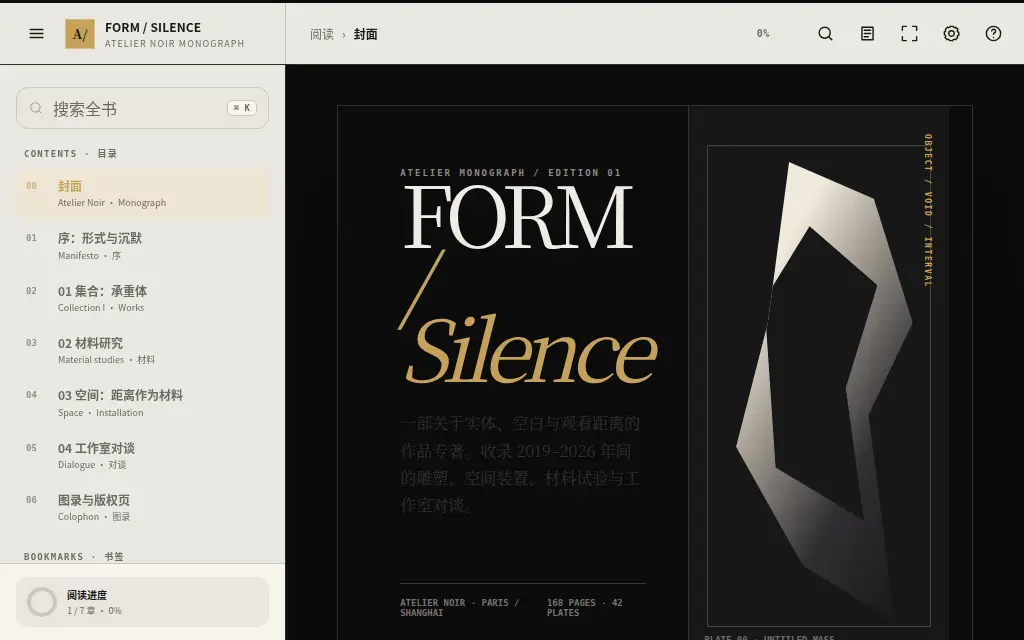Click the 0% progress indicator in header
1024x640 pixels.
click(x=763, y=33)
